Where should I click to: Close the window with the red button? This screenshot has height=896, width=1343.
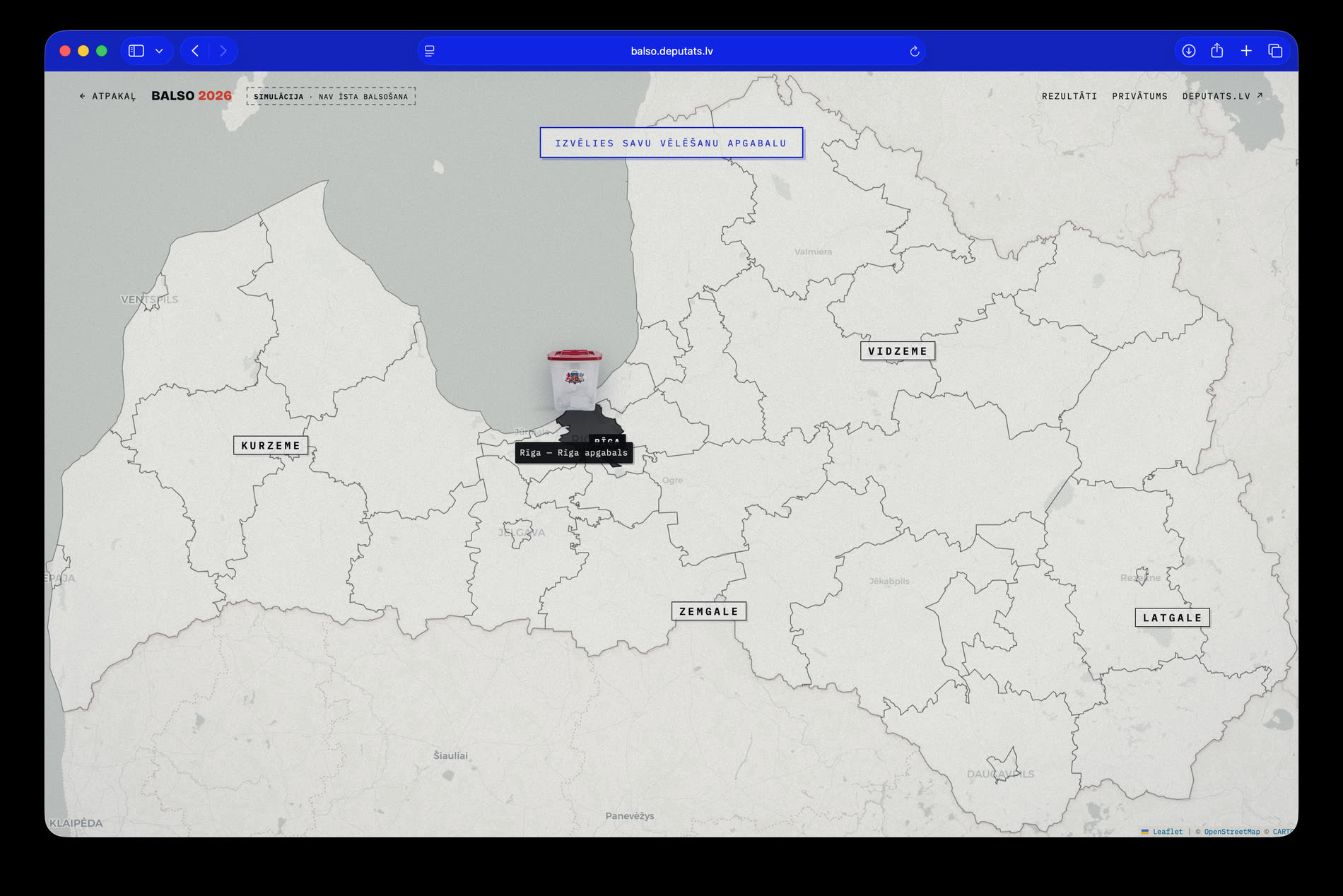[65, 51]
